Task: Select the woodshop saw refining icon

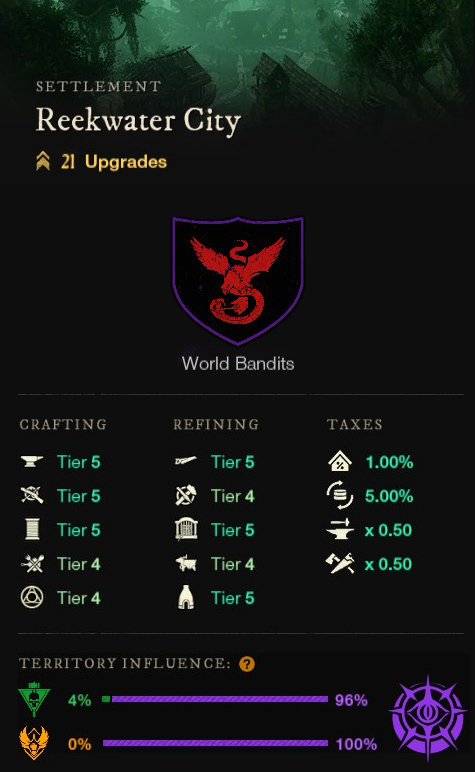Action: [186, 461]
